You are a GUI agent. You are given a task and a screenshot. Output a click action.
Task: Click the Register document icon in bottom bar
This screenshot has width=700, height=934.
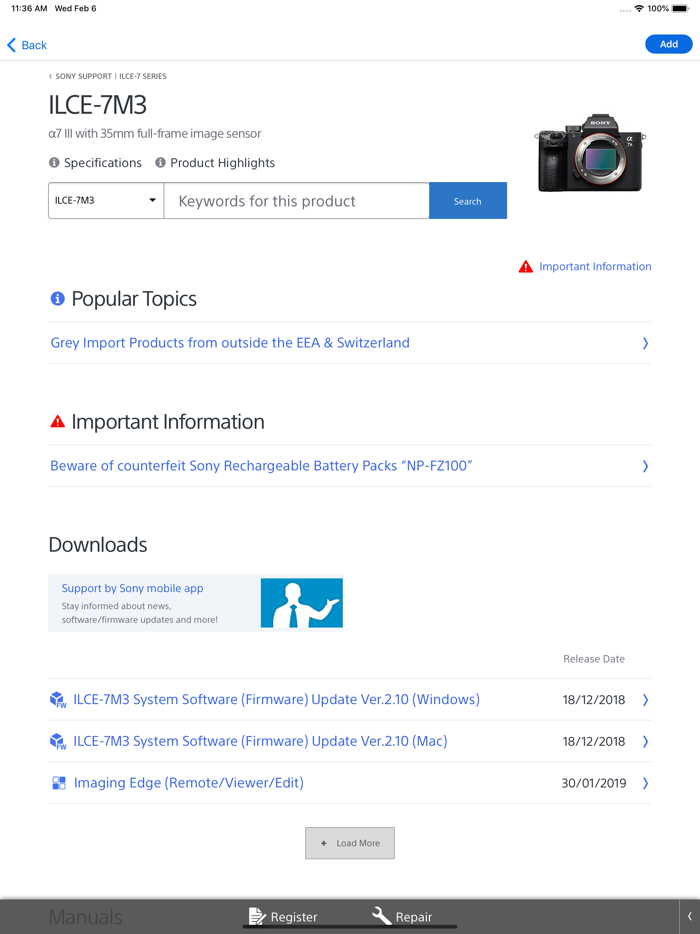click(257, 916)
